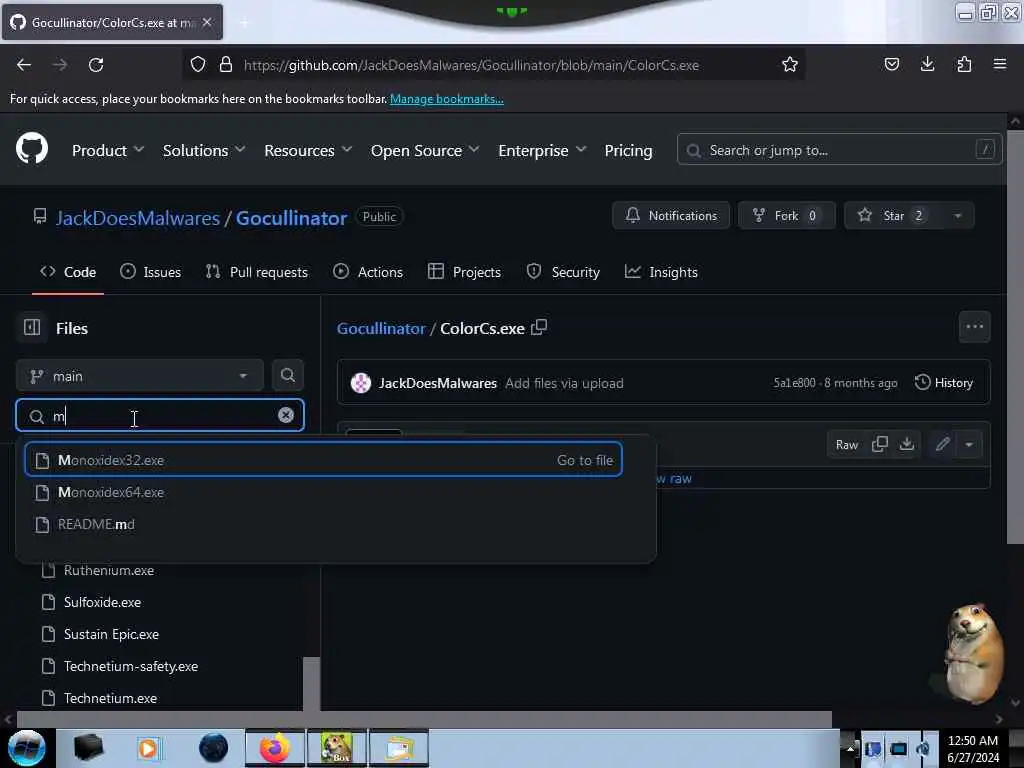Click the Raw button

click(x=847, y=445)
